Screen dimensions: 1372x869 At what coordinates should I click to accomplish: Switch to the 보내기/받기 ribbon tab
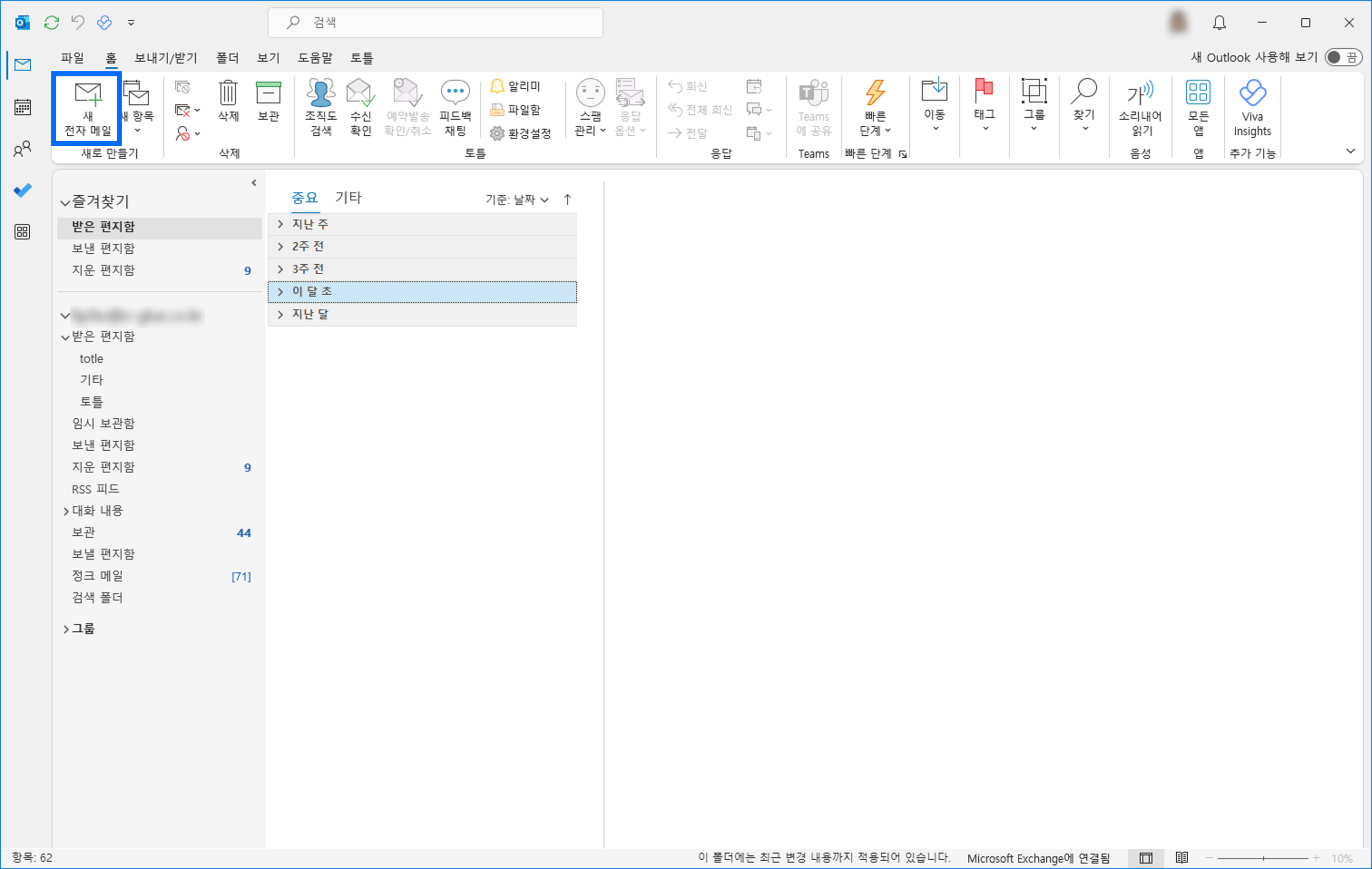tap(165, 58)
